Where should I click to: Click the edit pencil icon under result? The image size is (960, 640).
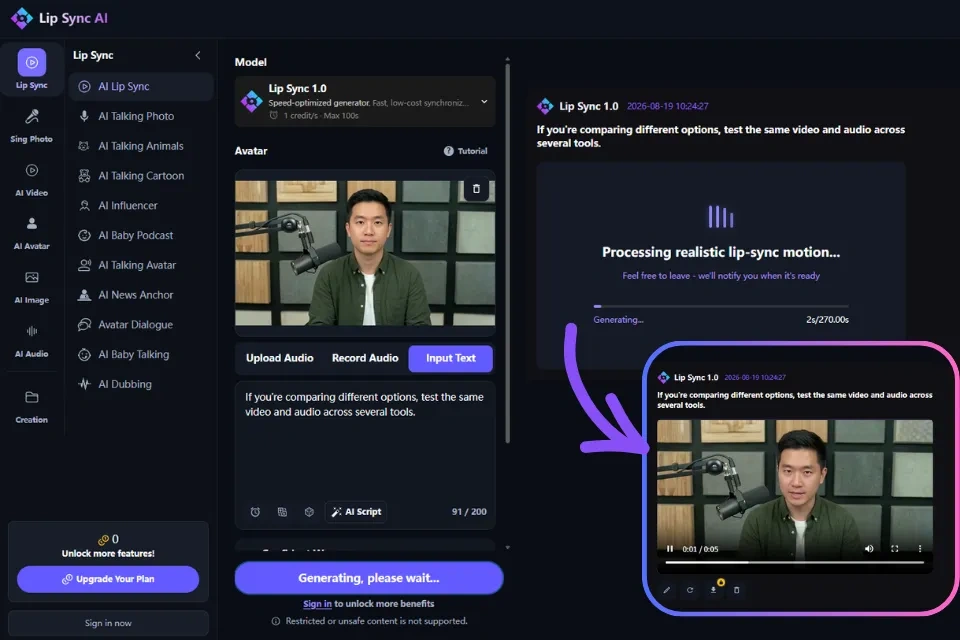667,590
